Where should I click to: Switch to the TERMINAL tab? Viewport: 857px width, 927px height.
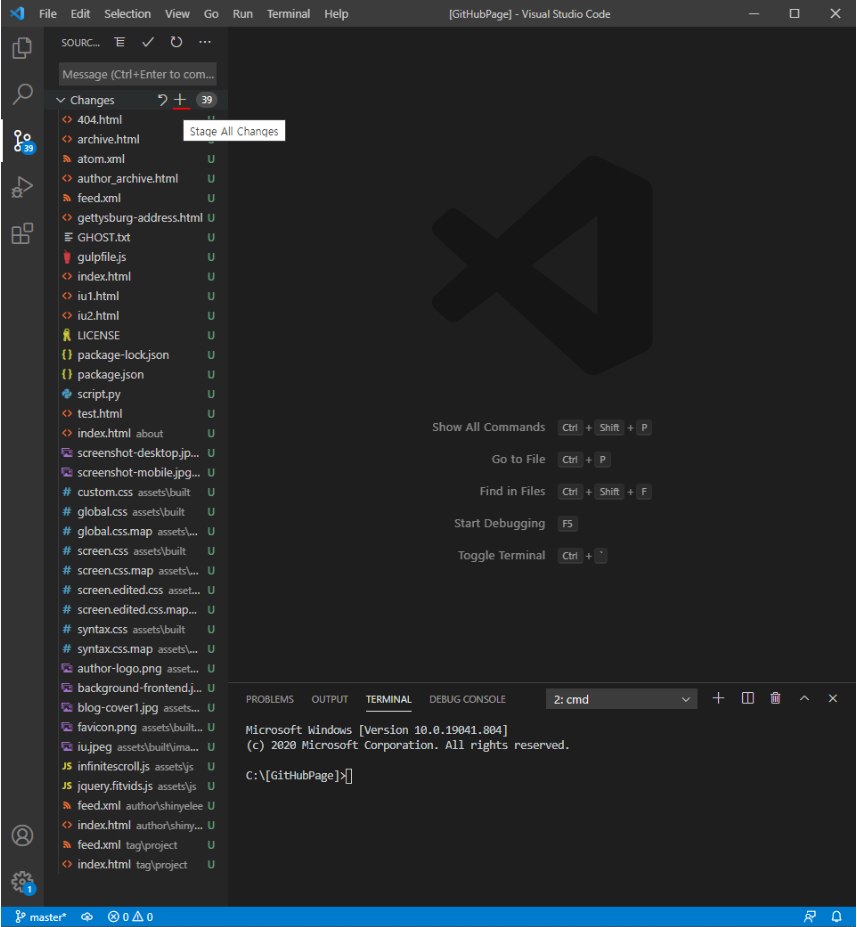388,699
